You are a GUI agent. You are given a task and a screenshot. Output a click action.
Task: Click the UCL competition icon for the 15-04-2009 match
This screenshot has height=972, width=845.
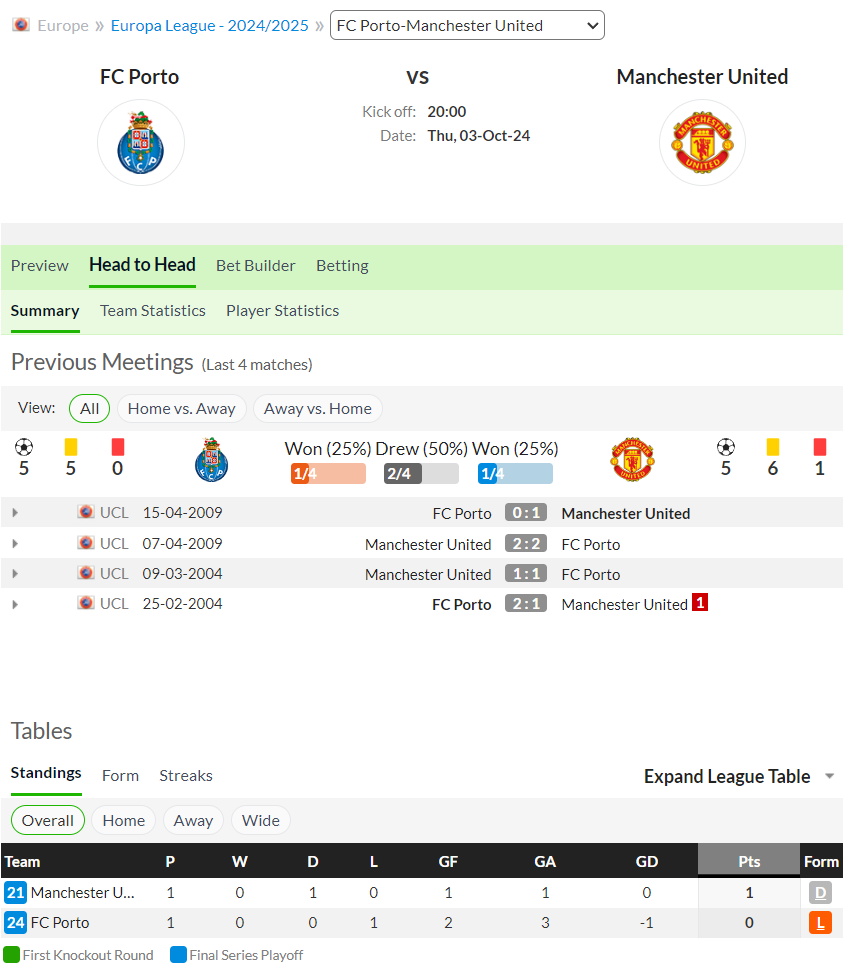click(86, 512)
